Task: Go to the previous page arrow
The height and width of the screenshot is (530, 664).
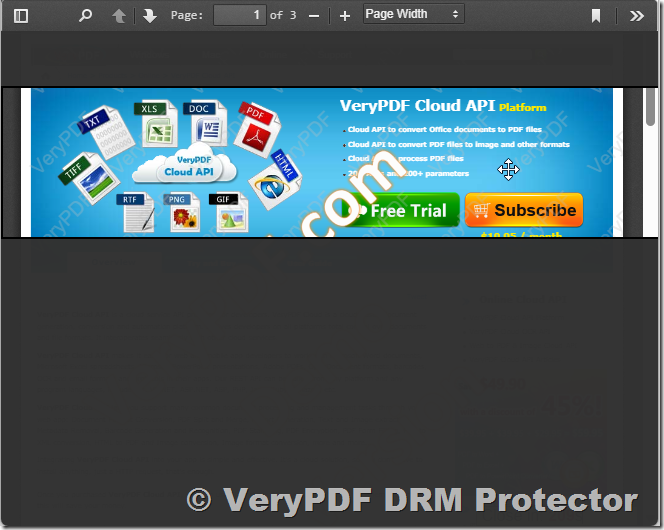Action: pyautogui.click(x=119, y=16)
